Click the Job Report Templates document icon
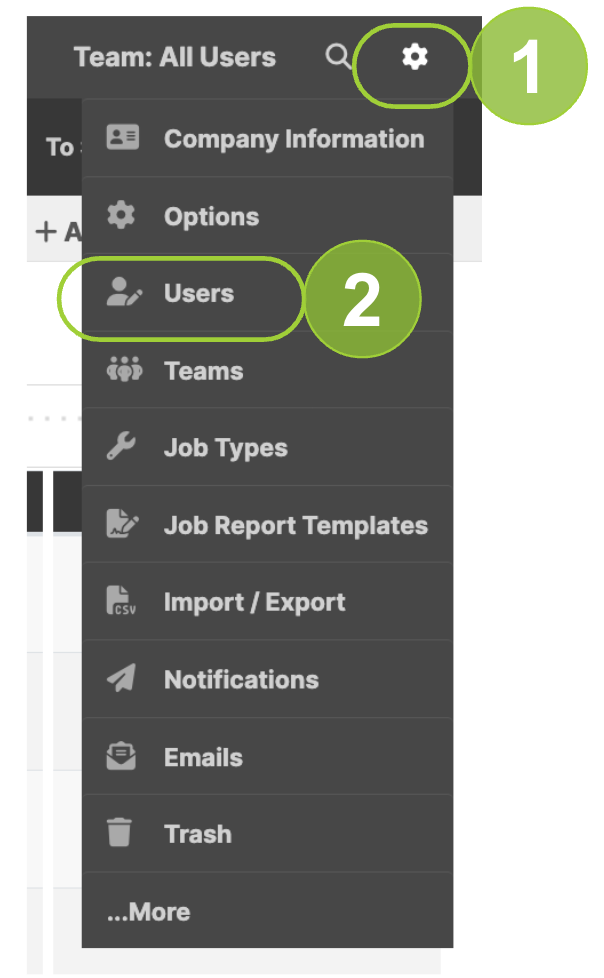 point(122,524)
